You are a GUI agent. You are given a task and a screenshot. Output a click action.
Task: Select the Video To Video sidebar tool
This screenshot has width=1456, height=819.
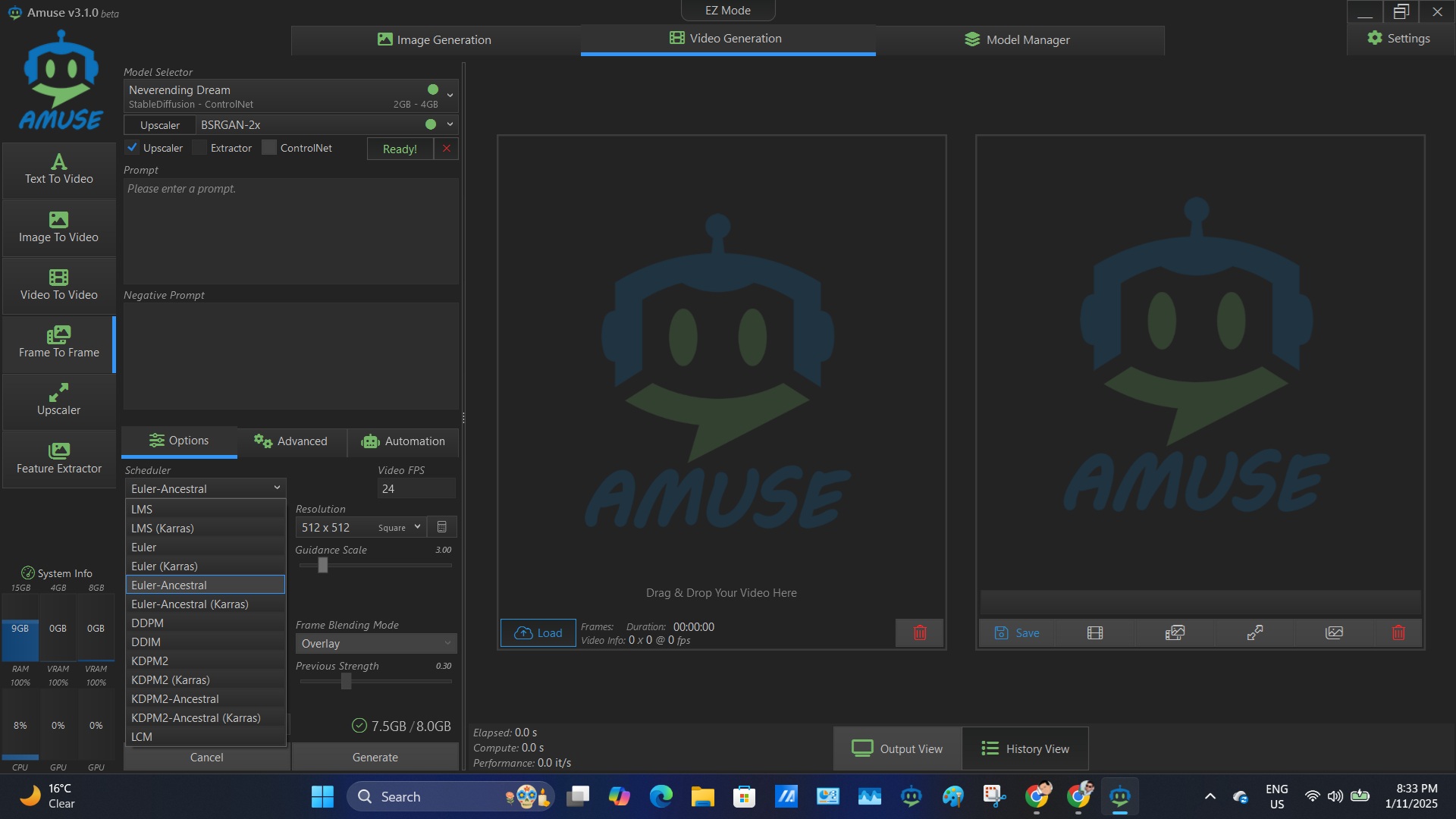click(58, 285)
